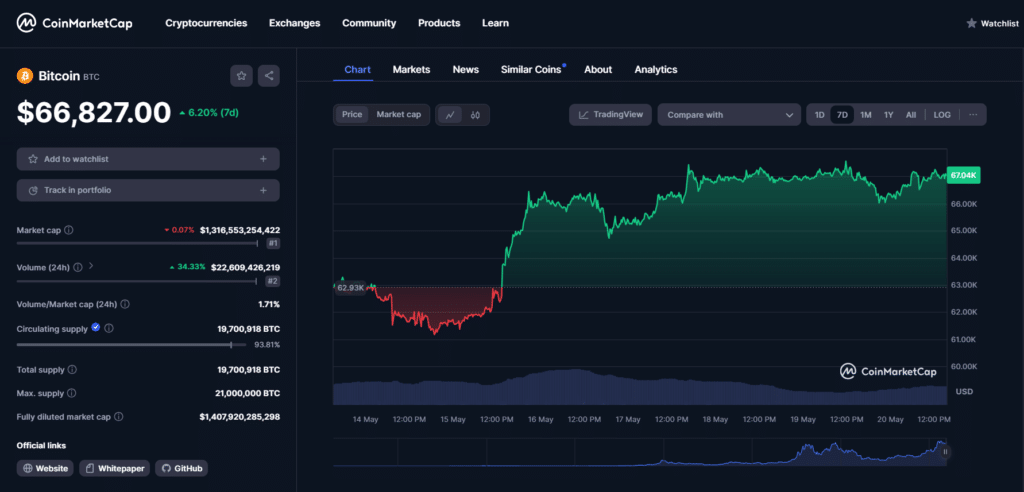Click the Add to watchlist button
This screenshot has height=492, width=1024.
coord(148,159)
